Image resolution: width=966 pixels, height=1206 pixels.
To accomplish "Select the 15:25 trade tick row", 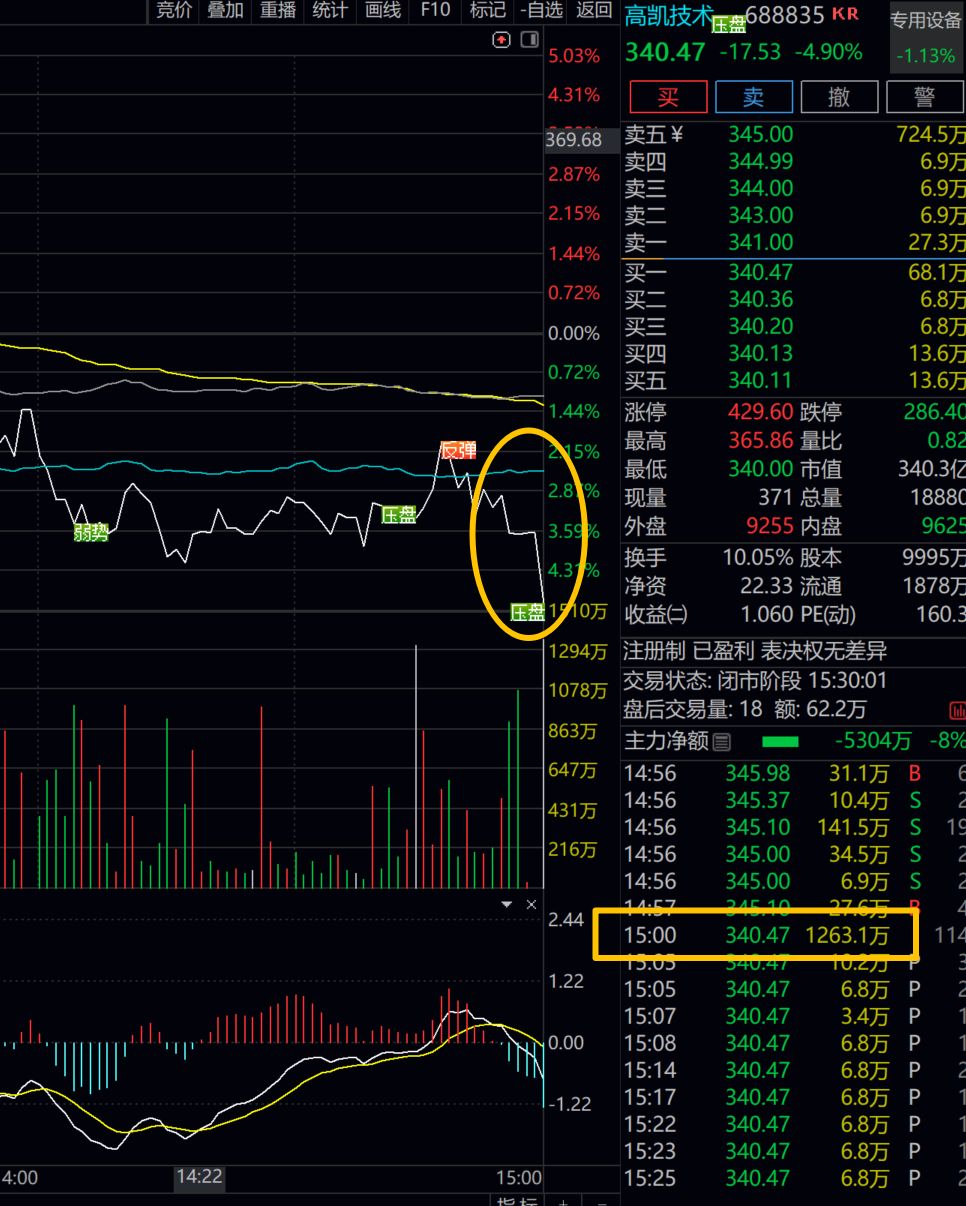I will click(794, 1178).
